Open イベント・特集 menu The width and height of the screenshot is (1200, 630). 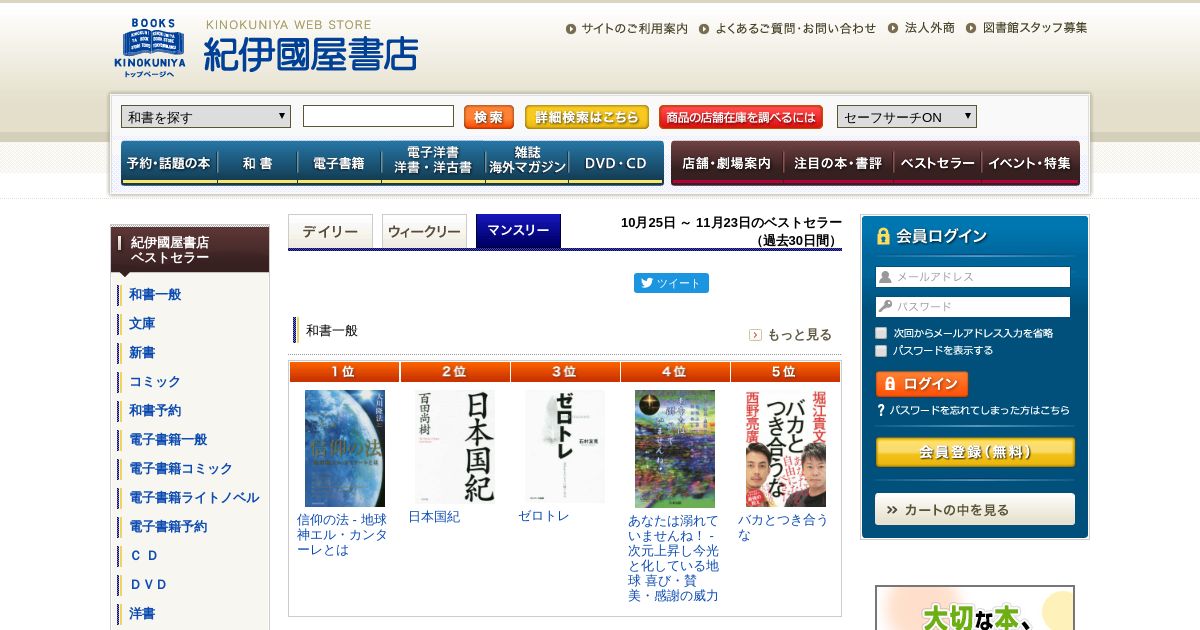pos(1031,163)
